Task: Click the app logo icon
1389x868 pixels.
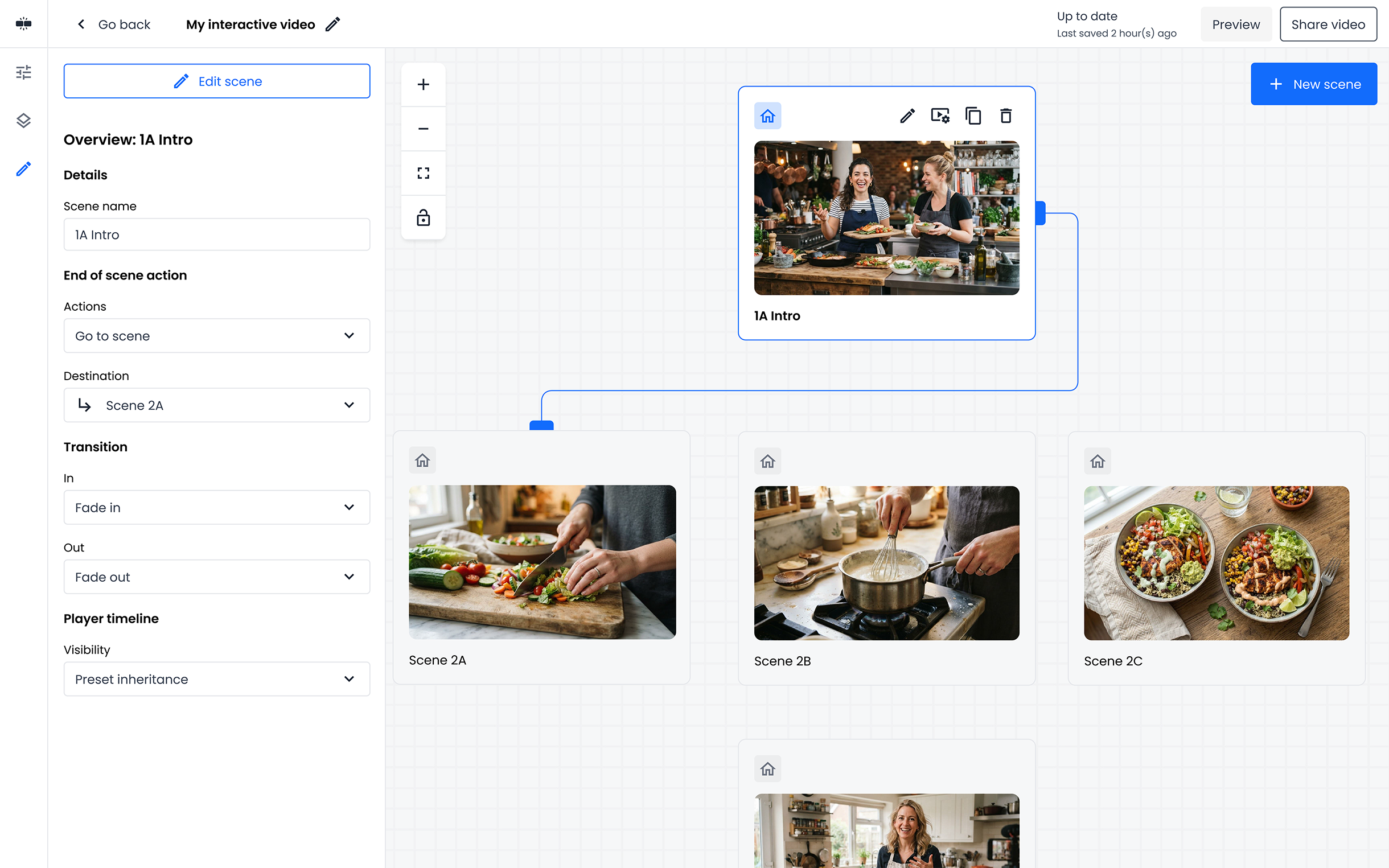Action: [x=23, y=23]
